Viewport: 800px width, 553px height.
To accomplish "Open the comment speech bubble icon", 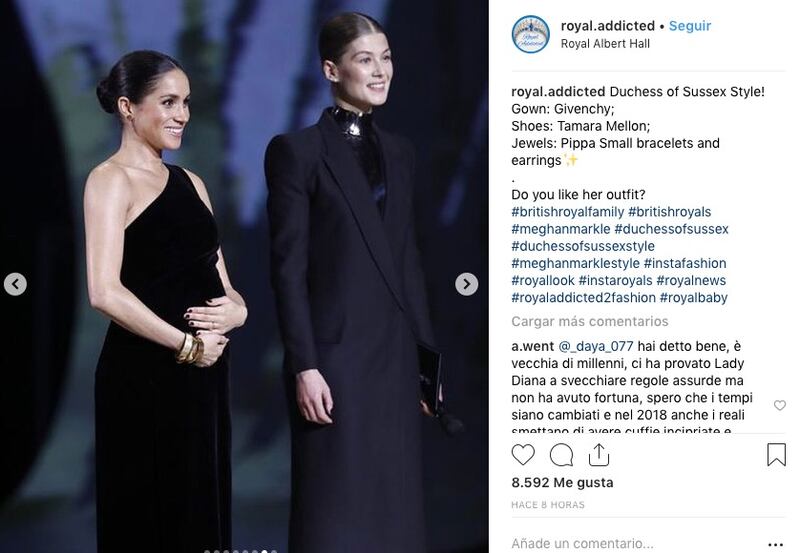I will pos(561,455).
